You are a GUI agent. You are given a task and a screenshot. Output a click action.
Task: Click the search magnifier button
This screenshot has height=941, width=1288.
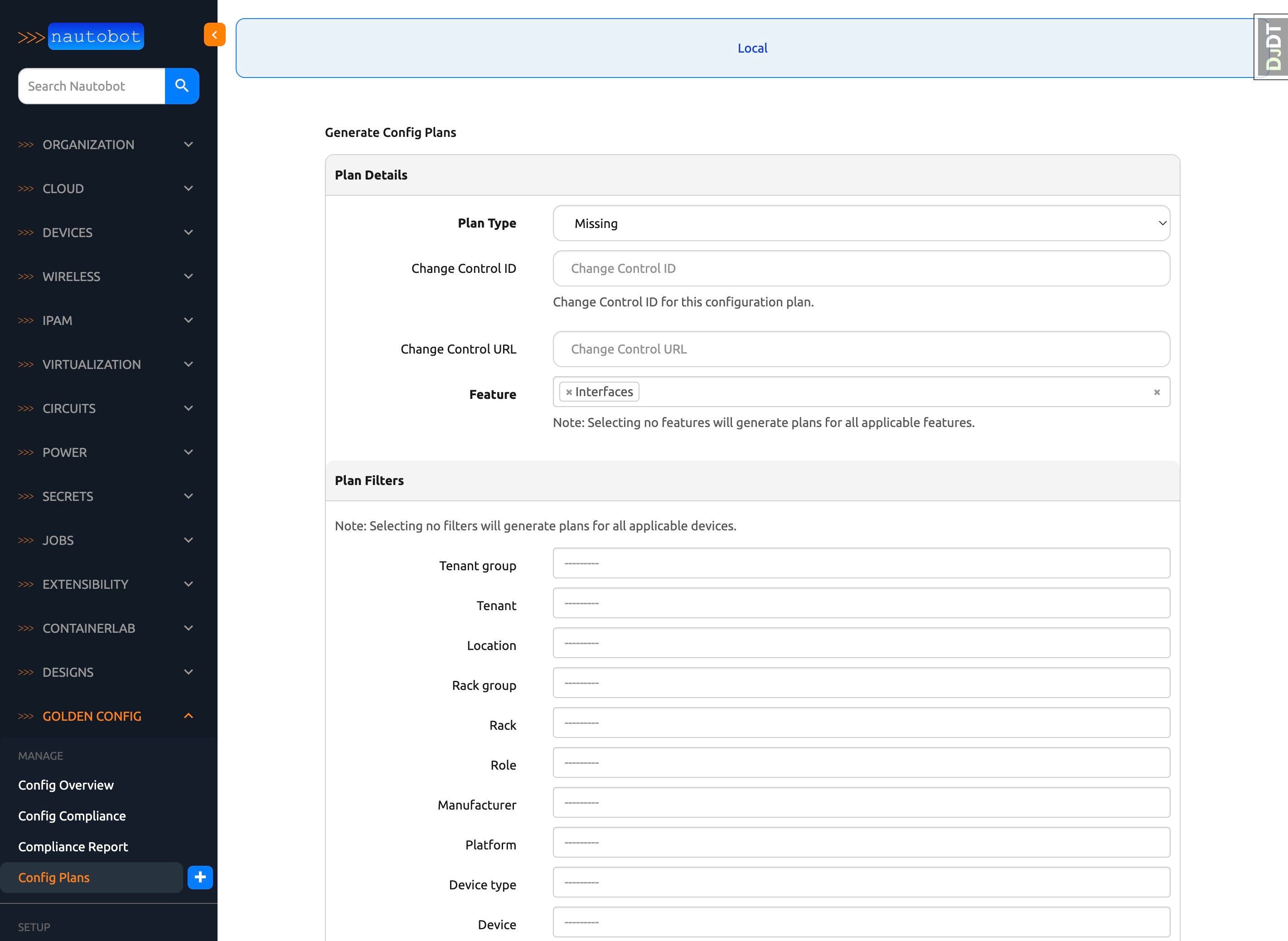(x=182, y=86)
